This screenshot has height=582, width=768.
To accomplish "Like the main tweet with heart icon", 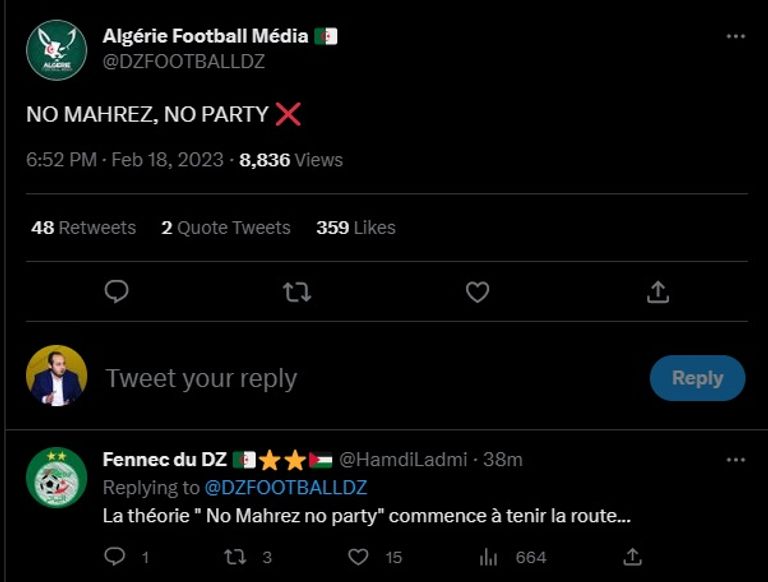I will [x=478, y=291].
